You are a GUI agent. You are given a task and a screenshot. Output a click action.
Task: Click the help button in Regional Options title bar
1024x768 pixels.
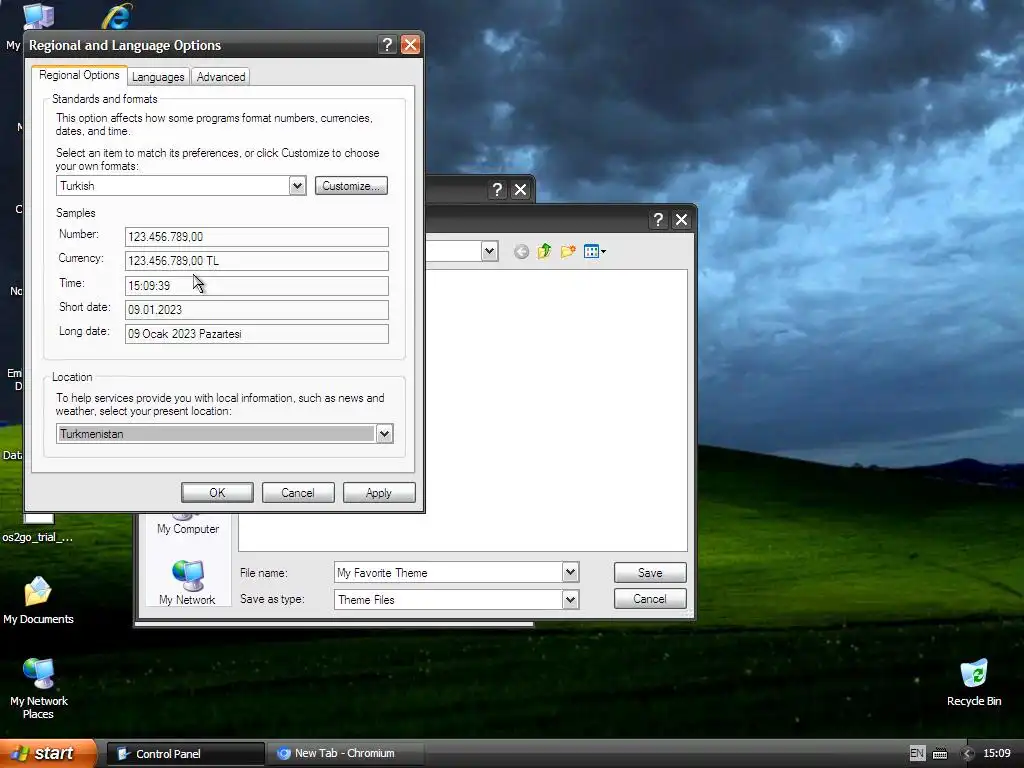pyautogui.click(x=387, y=44)
